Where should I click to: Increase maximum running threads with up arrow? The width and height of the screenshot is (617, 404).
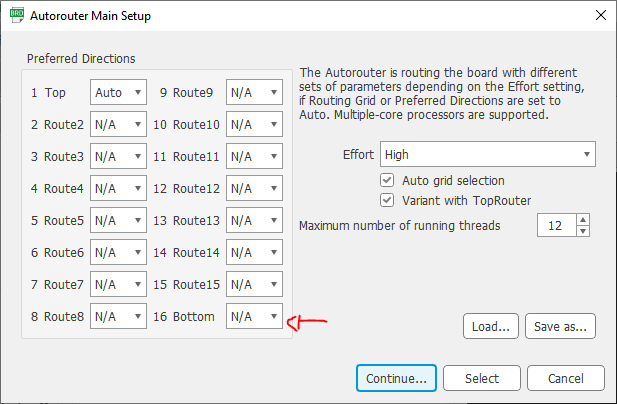583,220
